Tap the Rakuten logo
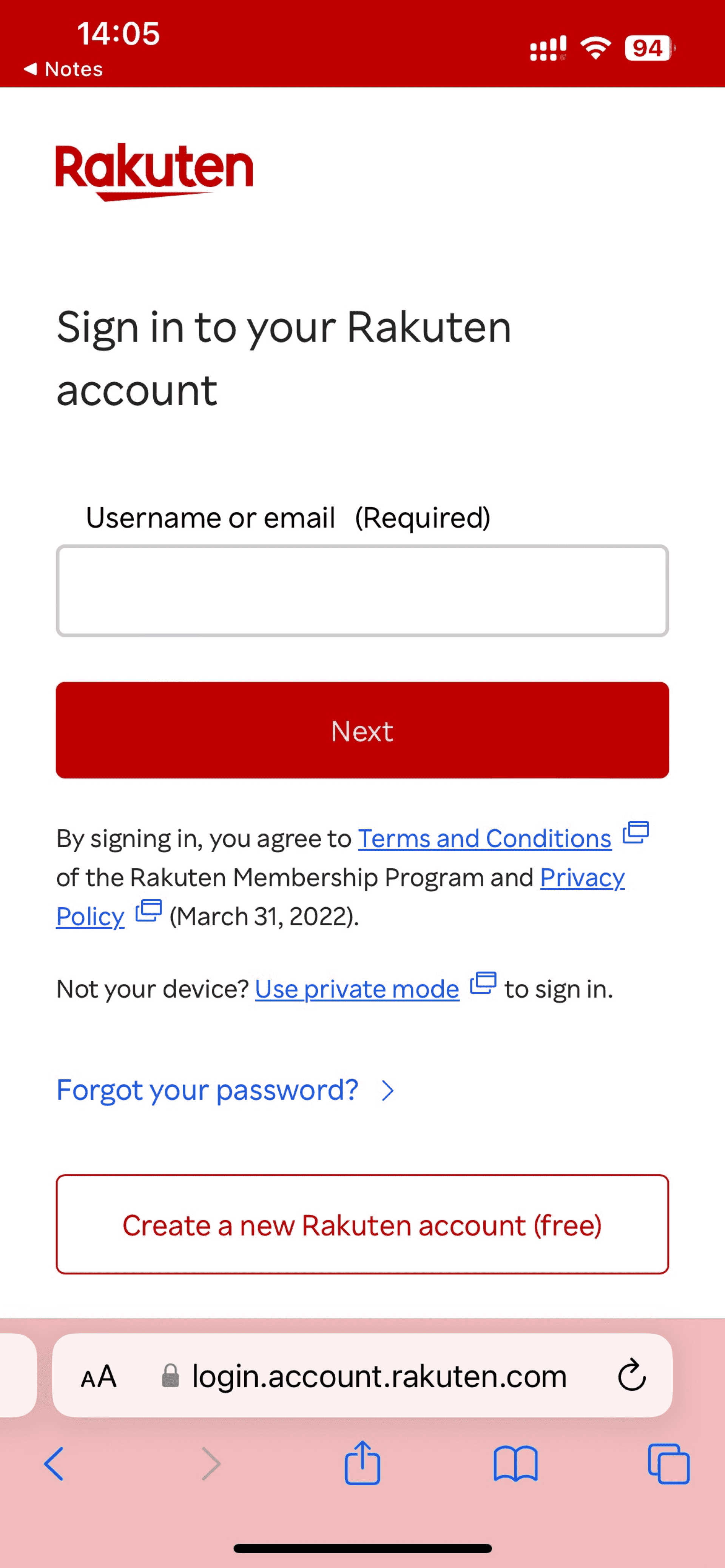725x1568 pixels. pyautogui.click(x=154, y=171)
